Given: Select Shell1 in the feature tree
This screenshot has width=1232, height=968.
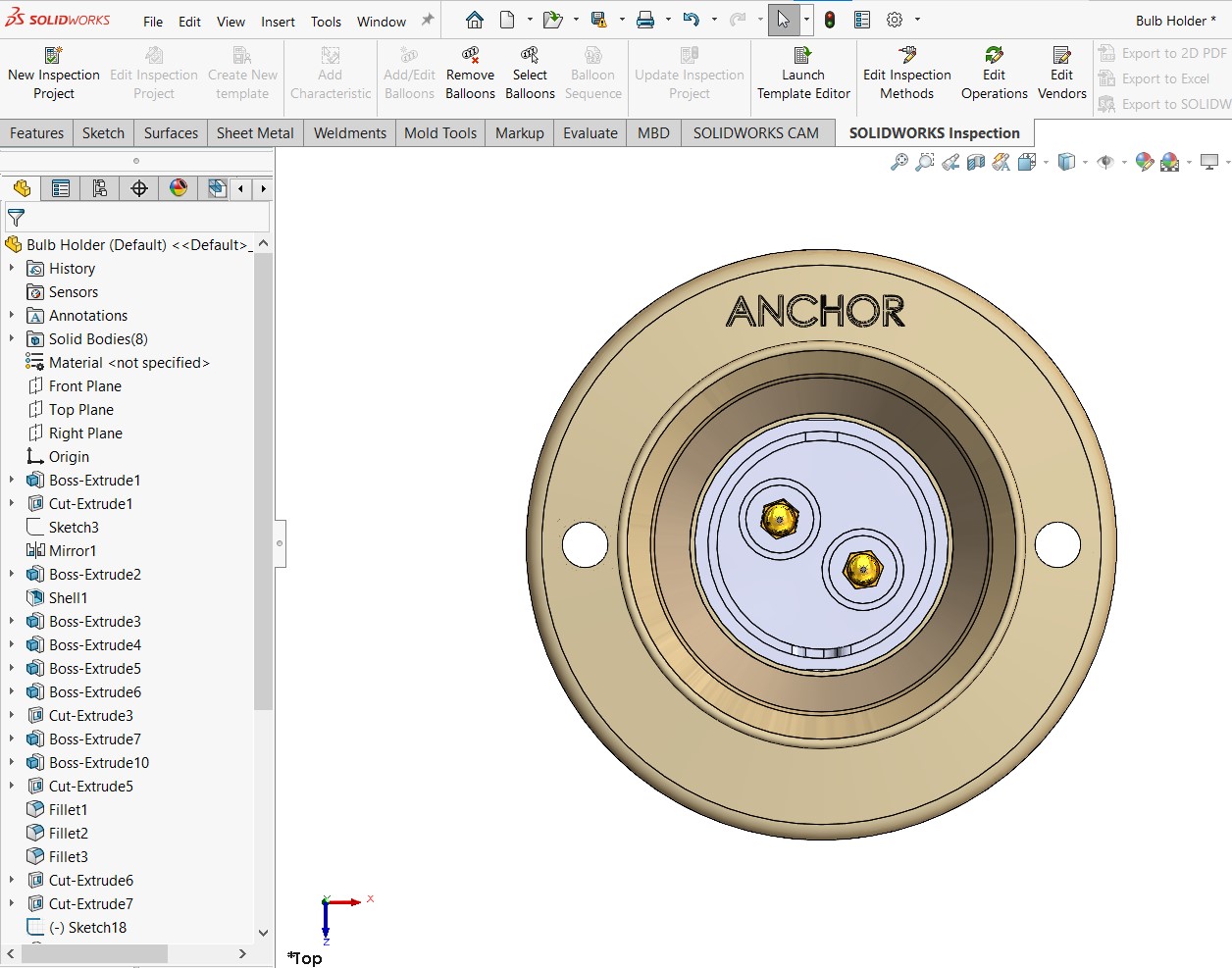Looking at the screenshot, I should [x=68, y=597].
